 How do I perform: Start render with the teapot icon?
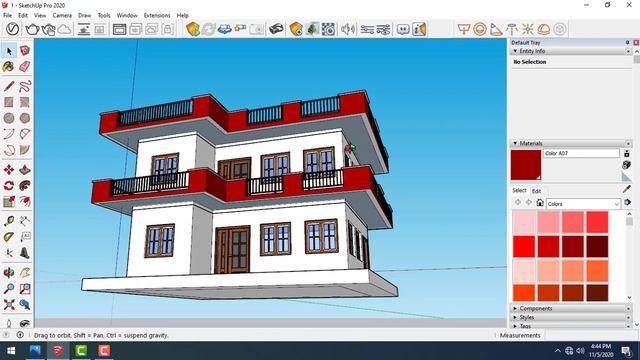(32, 29)
